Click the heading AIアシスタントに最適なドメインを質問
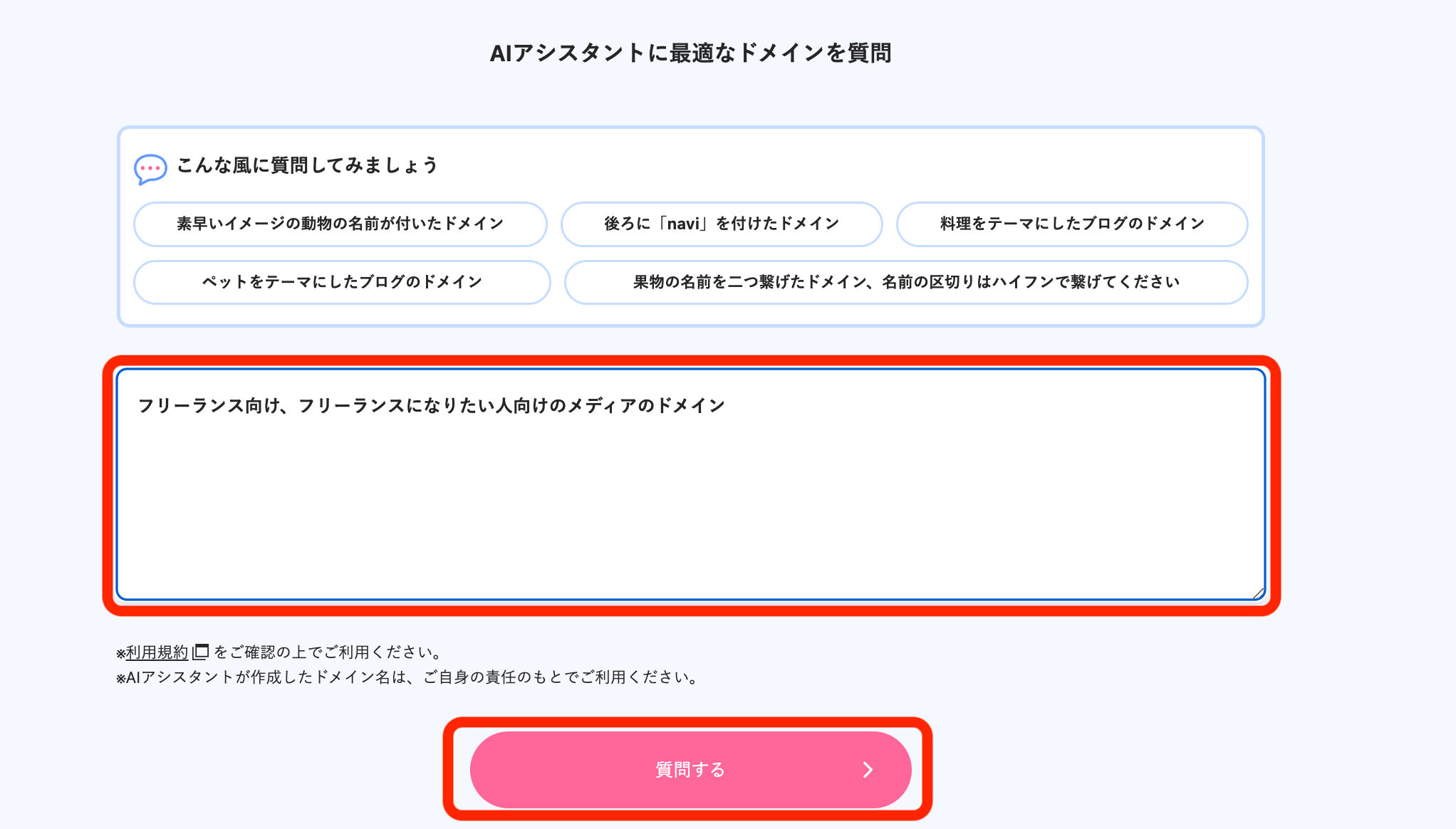This screenshot has width=1456, height=829. coord(692,52)
